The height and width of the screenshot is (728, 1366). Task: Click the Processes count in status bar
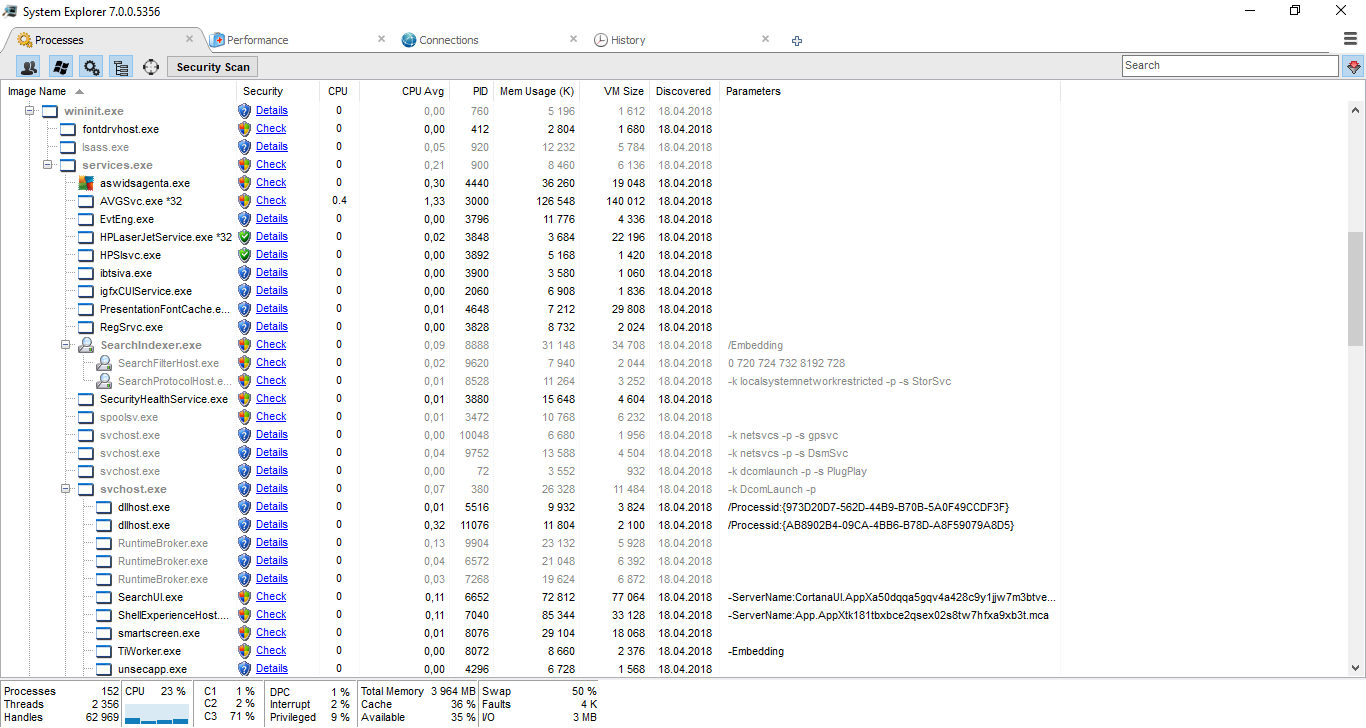[x=60, y=691]
